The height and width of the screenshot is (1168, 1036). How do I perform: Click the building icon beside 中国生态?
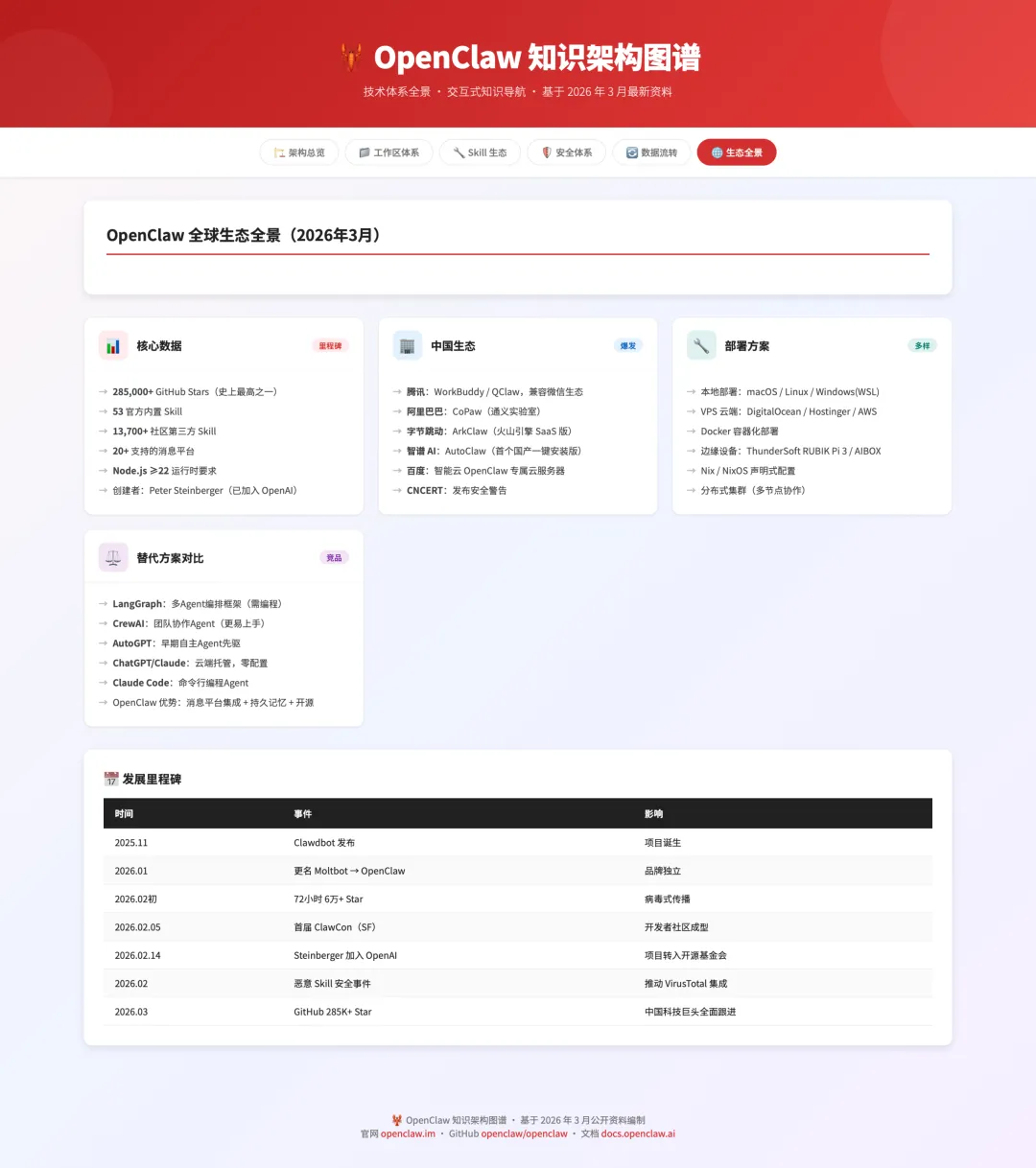click(x=408, y=346)
